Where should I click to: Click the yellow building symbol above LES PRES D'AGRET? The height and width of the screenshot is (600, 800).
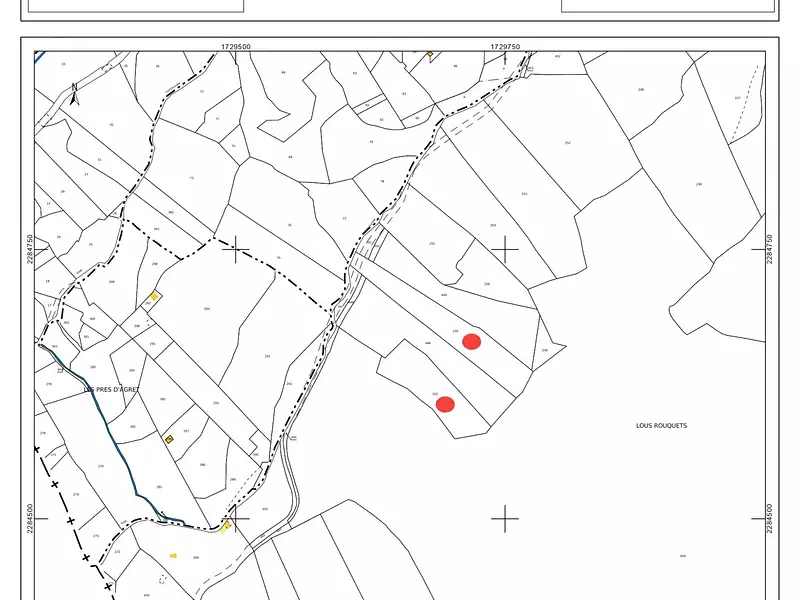click(x=154, y=295)
